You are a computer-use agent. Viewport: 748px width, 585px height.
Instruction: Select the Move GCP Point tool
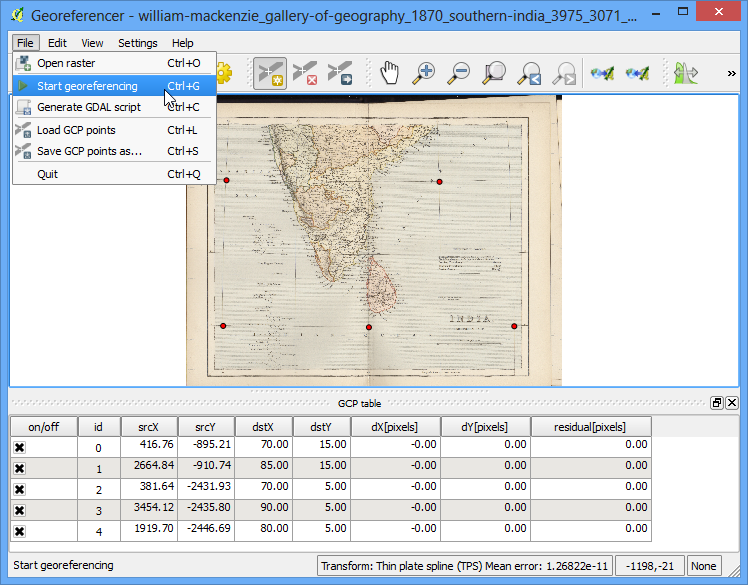click(340, 73)
